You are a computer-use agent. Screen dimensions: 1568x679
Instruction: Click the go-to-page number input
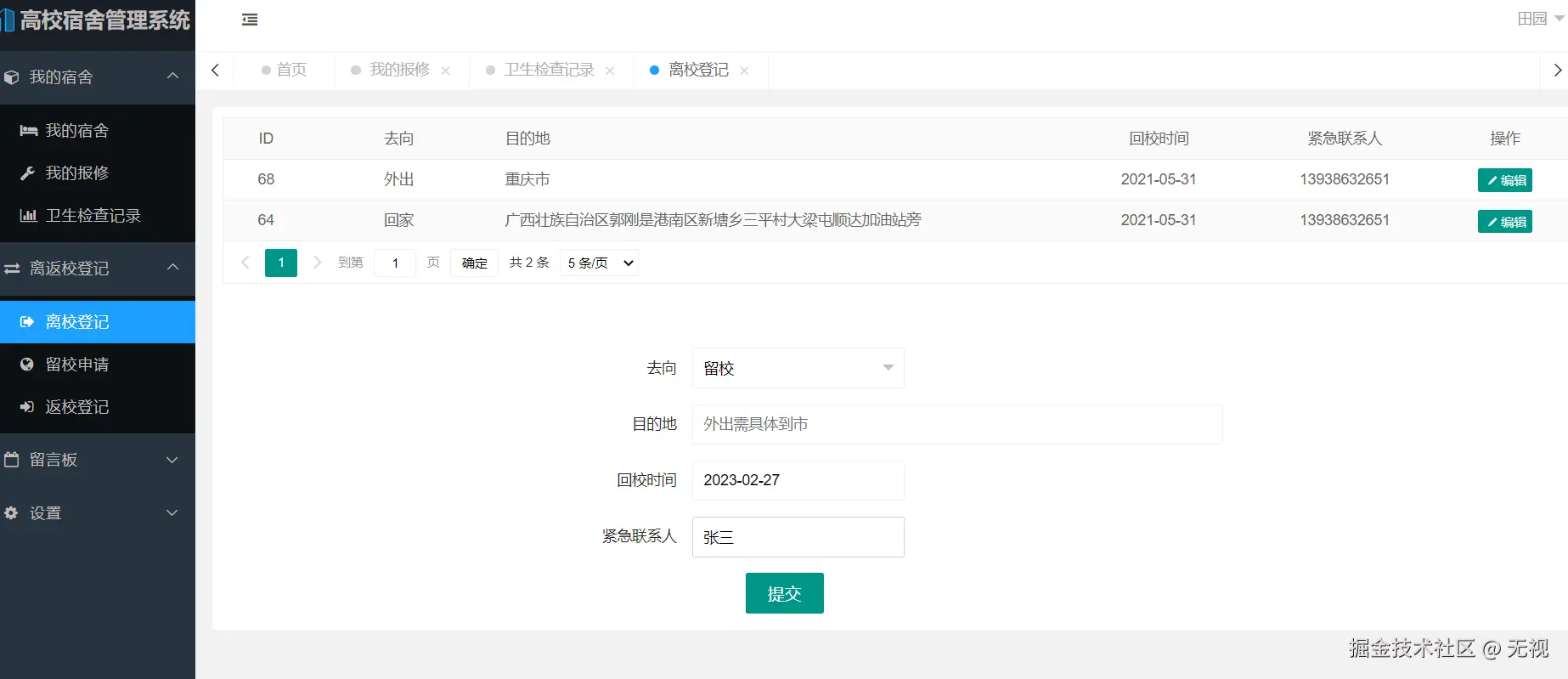point(395,263)
